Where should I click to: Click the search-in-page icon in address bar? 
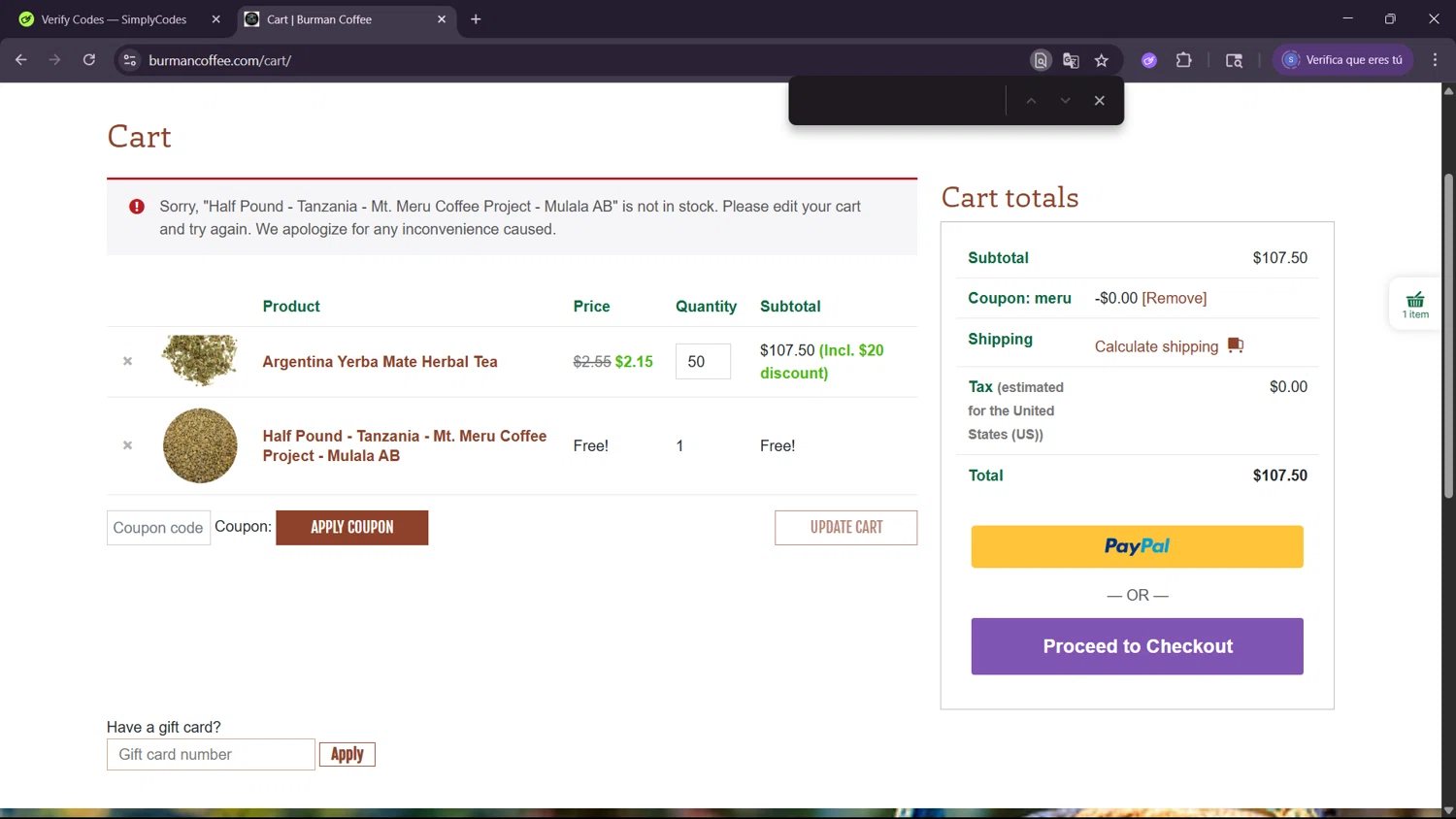pos(1041,60)
